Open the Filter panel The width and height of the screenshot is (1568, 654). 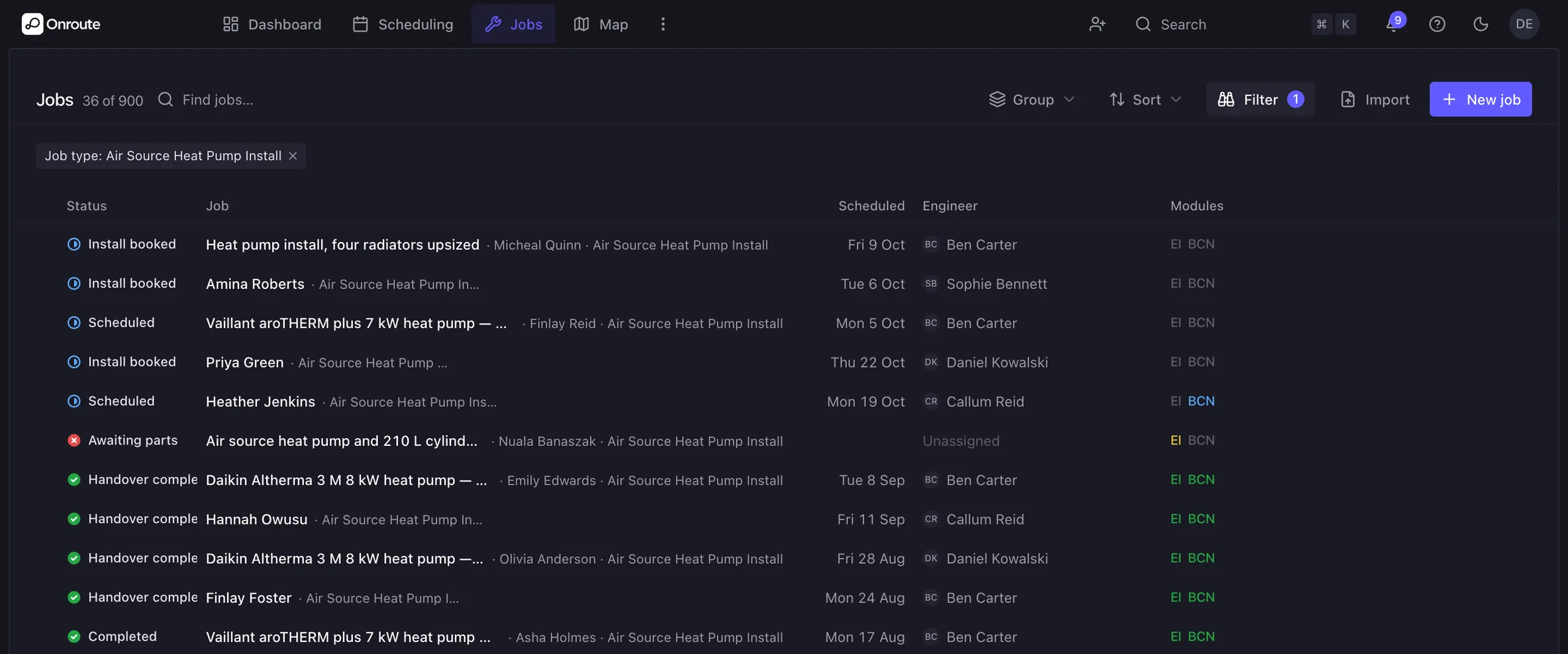[1261, 99]
